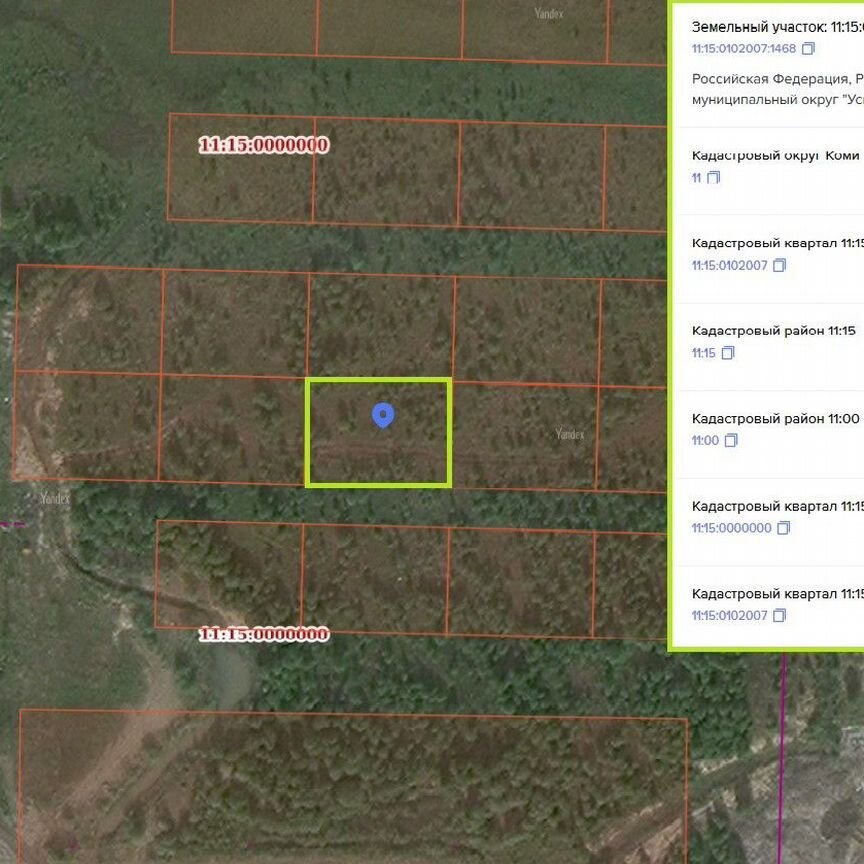Copy quarter code 11:15:0000000 in panel

[784, 528]
